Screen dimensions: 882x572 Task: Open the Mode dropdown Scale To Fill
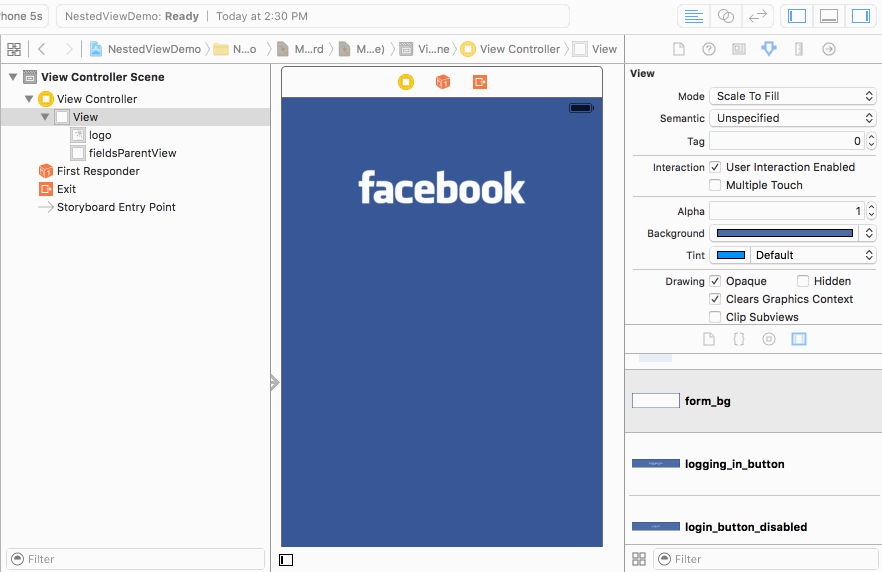[793, 96]
